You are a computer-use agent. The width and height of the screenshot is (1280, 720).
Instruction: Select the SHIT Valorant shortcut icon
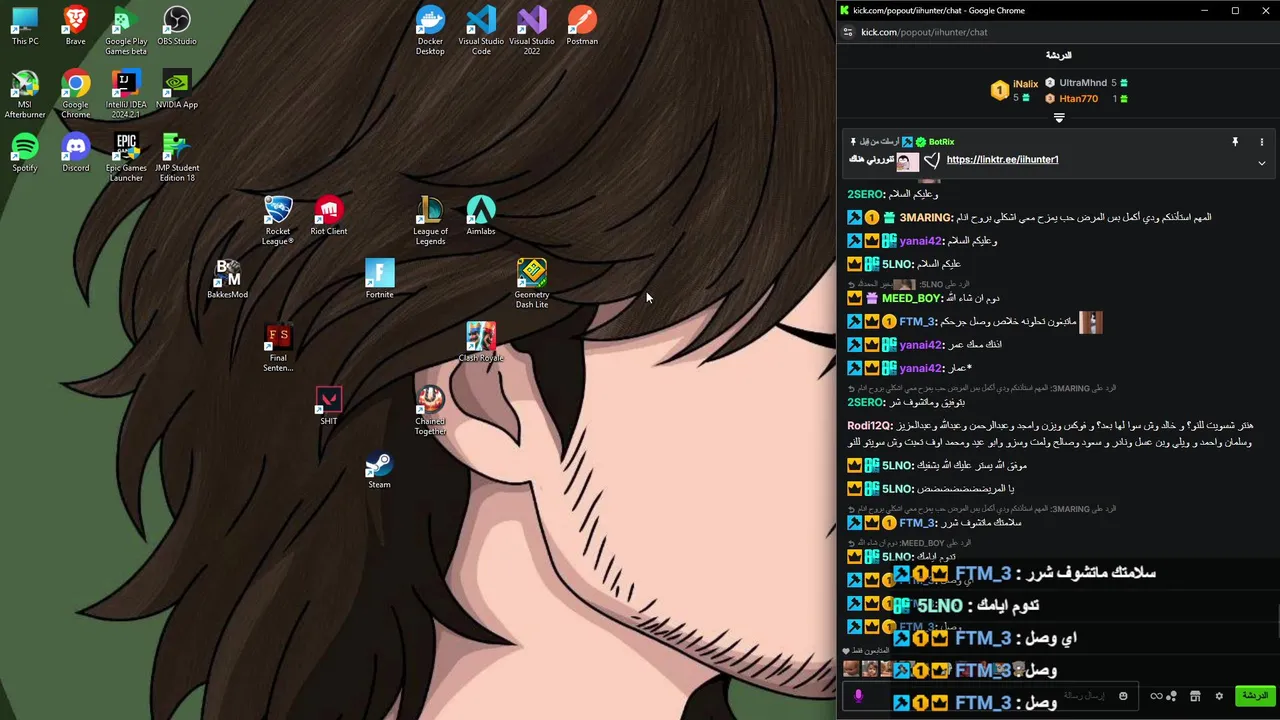pos(329,405)
